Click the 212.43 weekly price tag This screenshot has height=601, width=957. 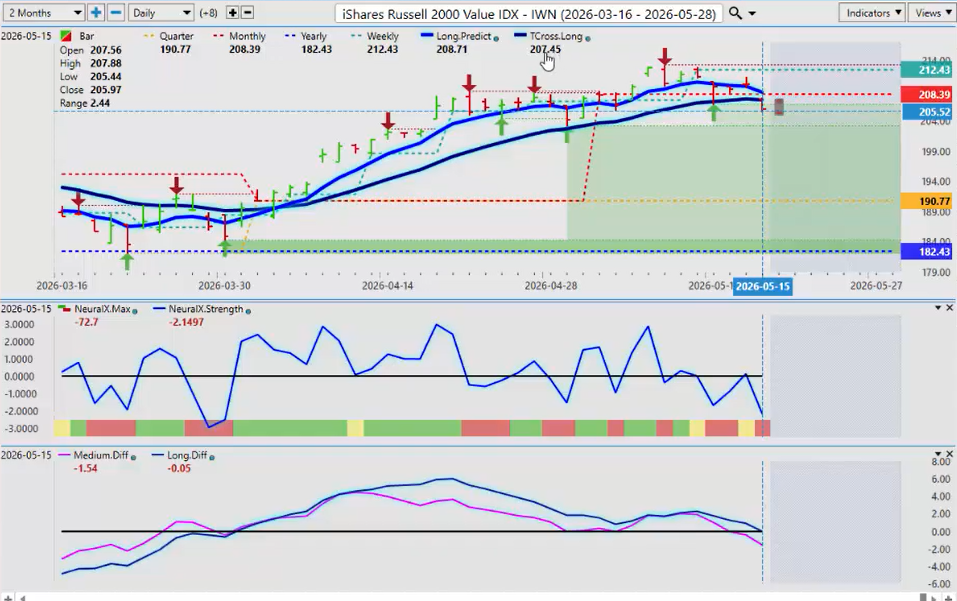coord(926,70)
